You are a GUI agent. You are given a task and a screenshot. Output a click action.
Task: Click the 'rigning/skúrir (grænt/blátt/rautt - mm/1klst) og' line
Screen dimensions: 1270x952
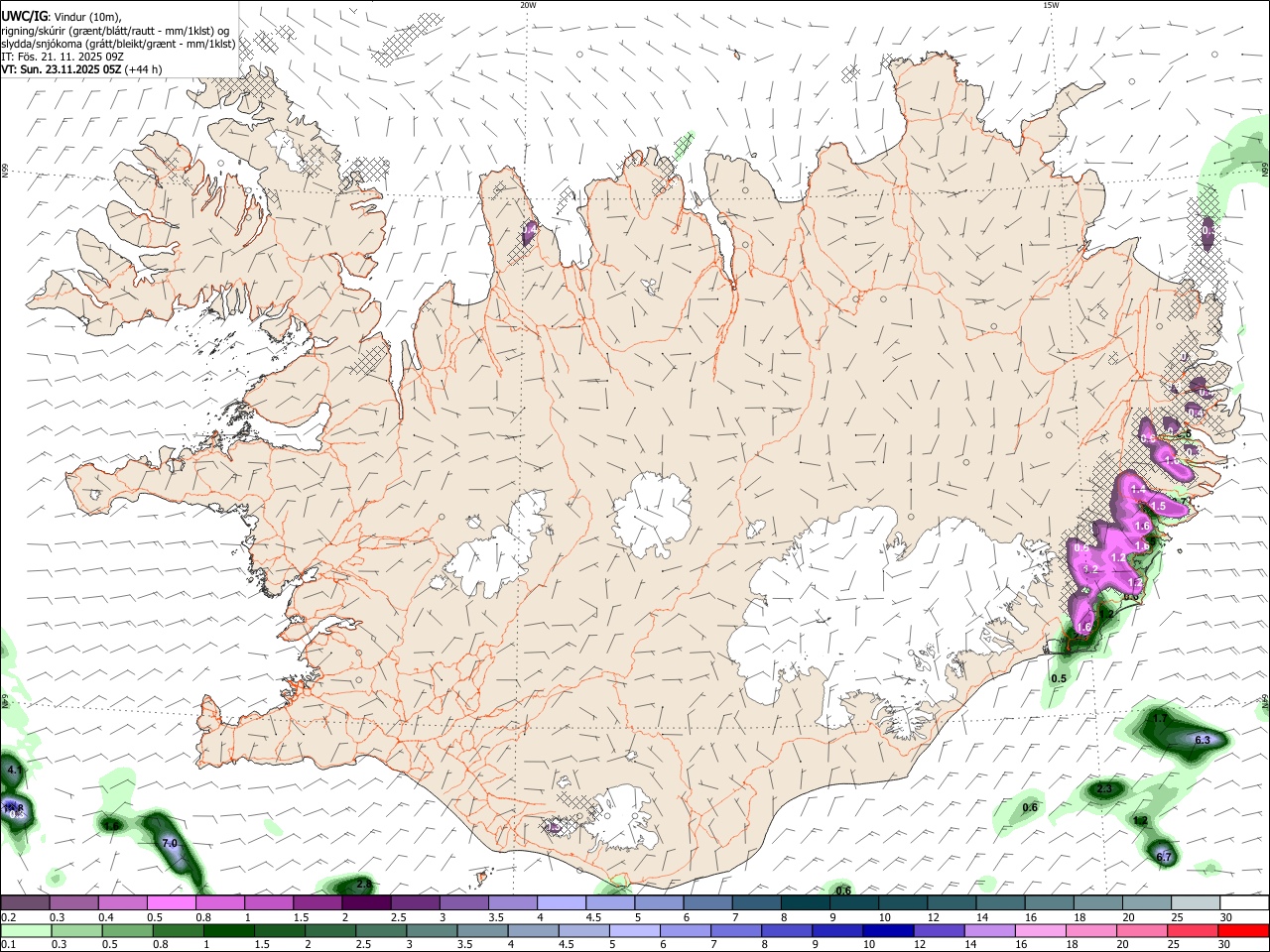click(115, 31)
